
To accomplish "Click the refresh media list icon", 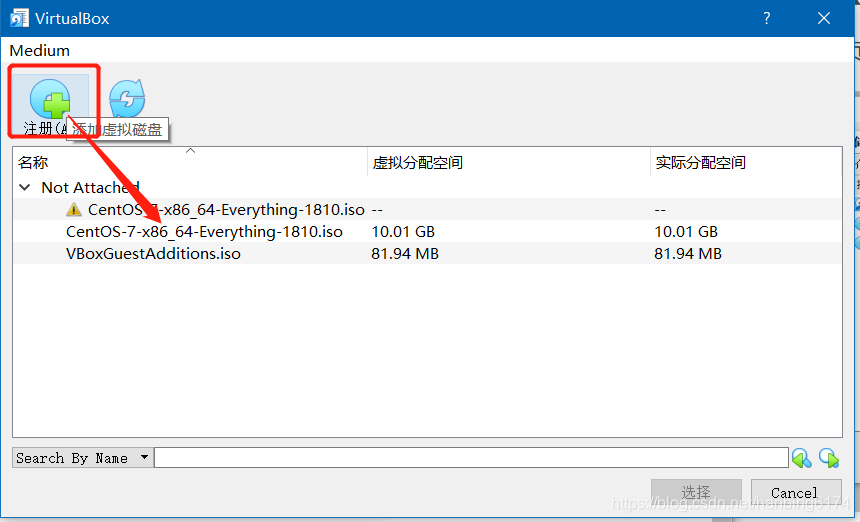I will click(127, 99).
